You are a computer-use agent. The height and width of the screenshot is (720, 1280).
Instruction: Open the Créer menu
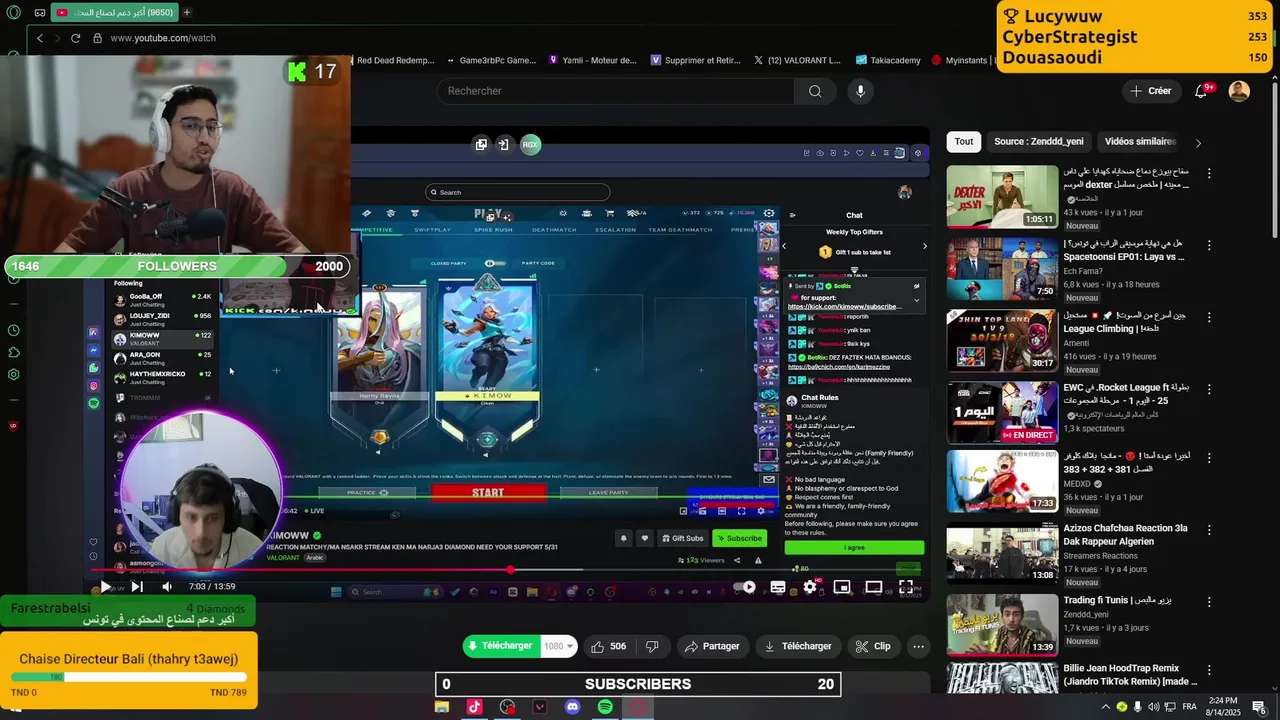pos(1150,91)
